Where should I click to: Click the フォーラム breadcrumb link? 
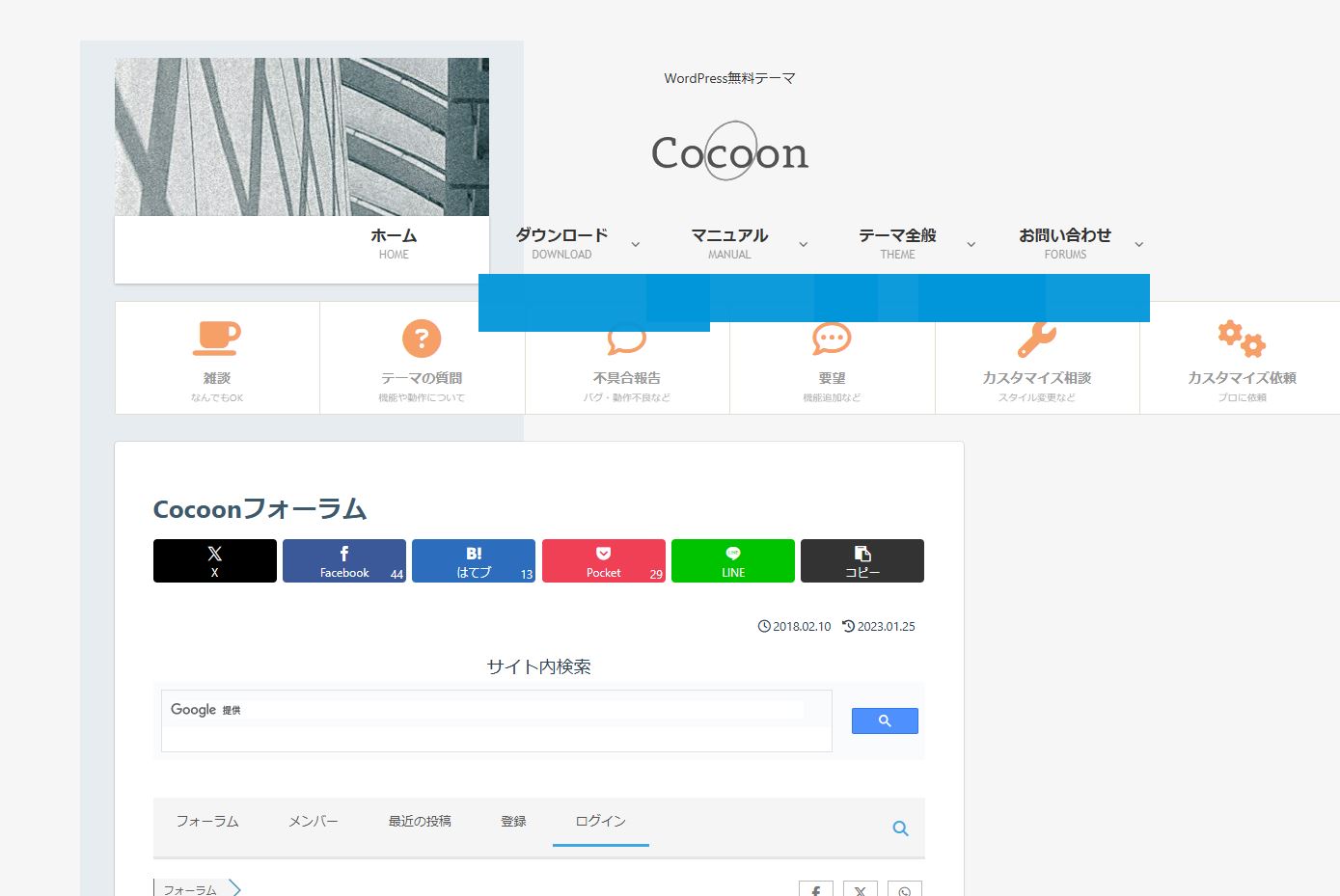tap(190, 890)
